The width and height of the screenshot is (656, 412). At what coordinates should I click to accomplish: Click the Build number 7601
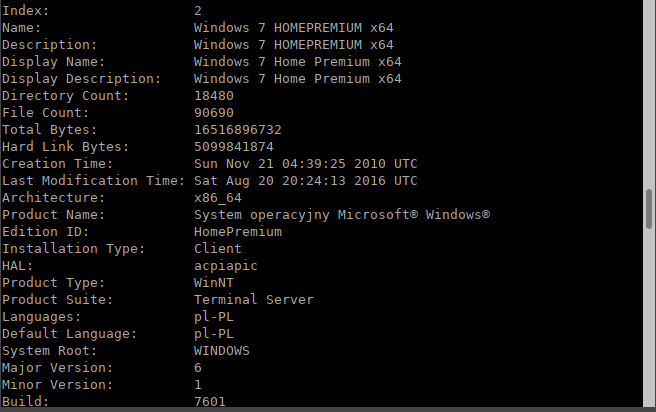(210, 402)
